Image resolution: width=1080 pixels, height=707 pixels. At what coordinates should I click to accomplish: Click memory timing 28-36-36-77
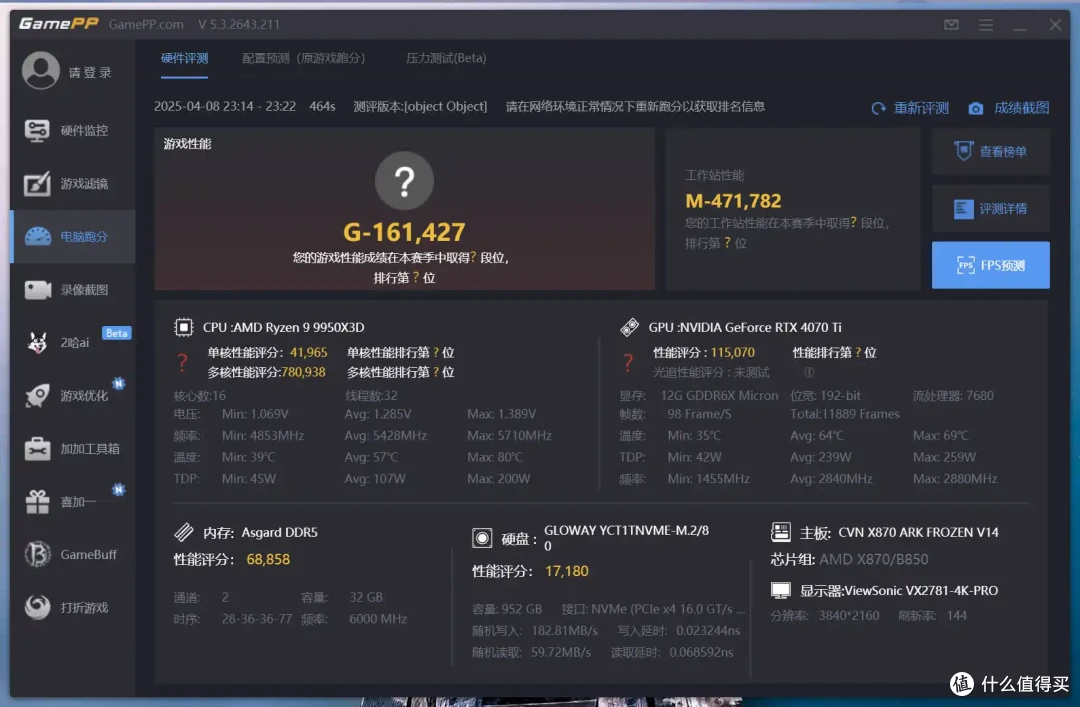coord(257,619)
